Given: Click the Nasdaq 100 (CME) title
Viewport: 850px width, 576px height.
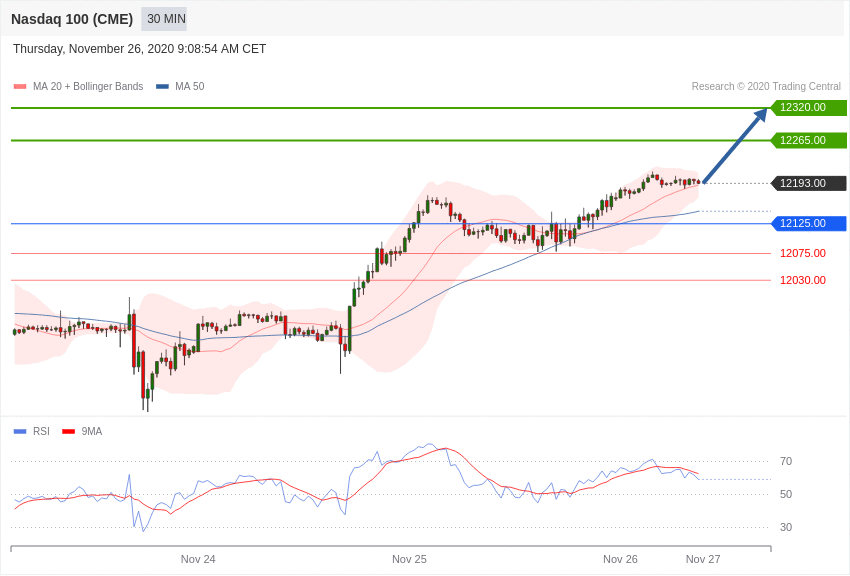Looking at the screenshot, I should click(x=72, y=19).
